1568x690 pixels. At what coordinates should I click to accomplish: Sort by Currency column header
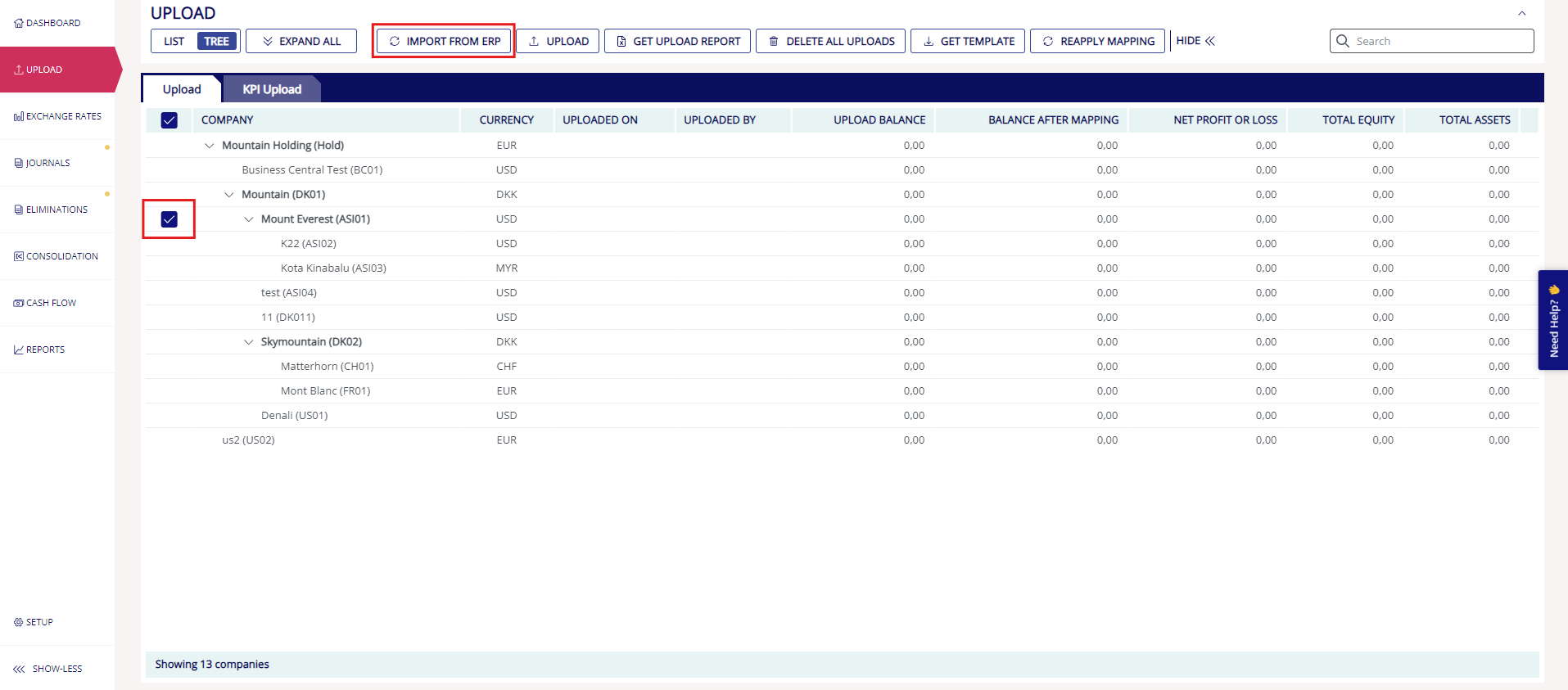coord(507,120)
